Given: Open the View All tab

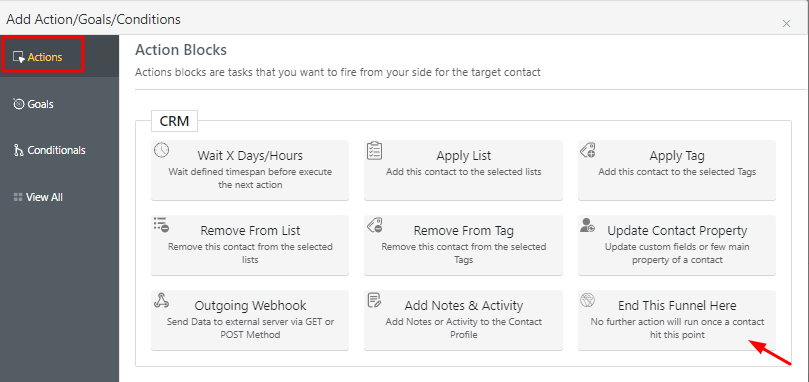Looking at the screenshot, I should pos(59,197).
